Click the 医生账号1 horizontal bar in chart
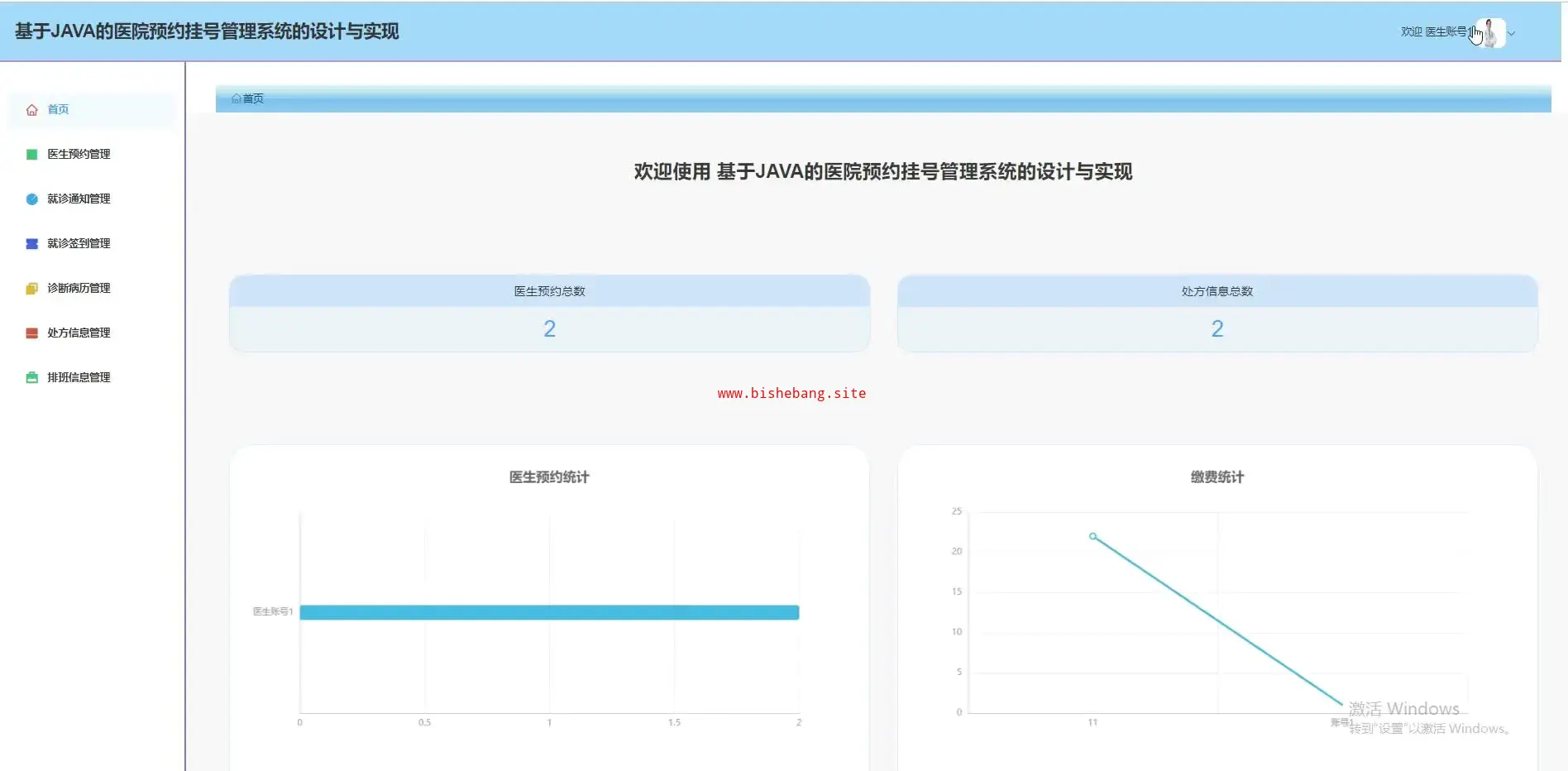Screen dimensions: 1568x771 [x=549, y=612]
